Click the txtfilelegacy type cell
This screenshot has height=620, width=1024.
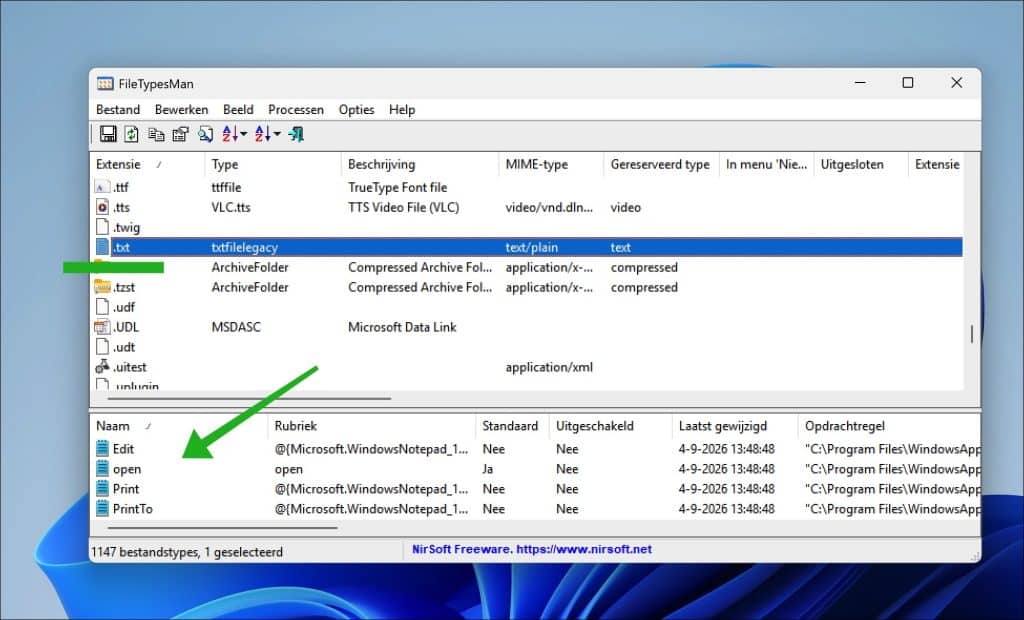click(244, 248)
